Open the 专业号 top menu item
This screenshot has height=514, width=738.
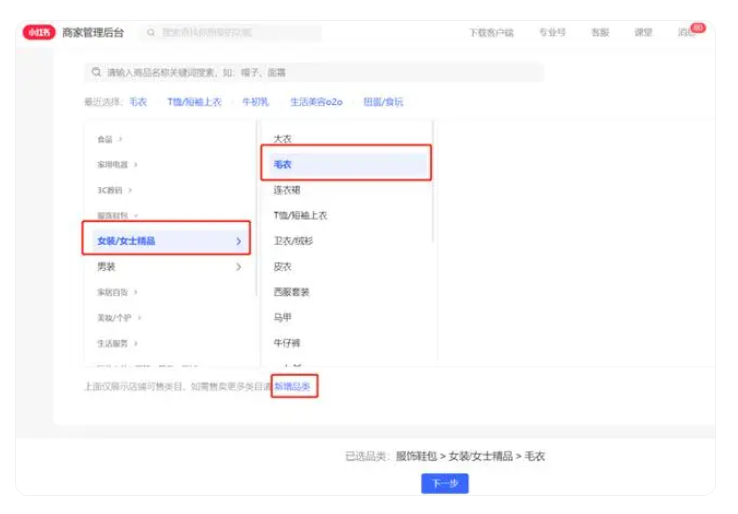[x=552, y=32]
